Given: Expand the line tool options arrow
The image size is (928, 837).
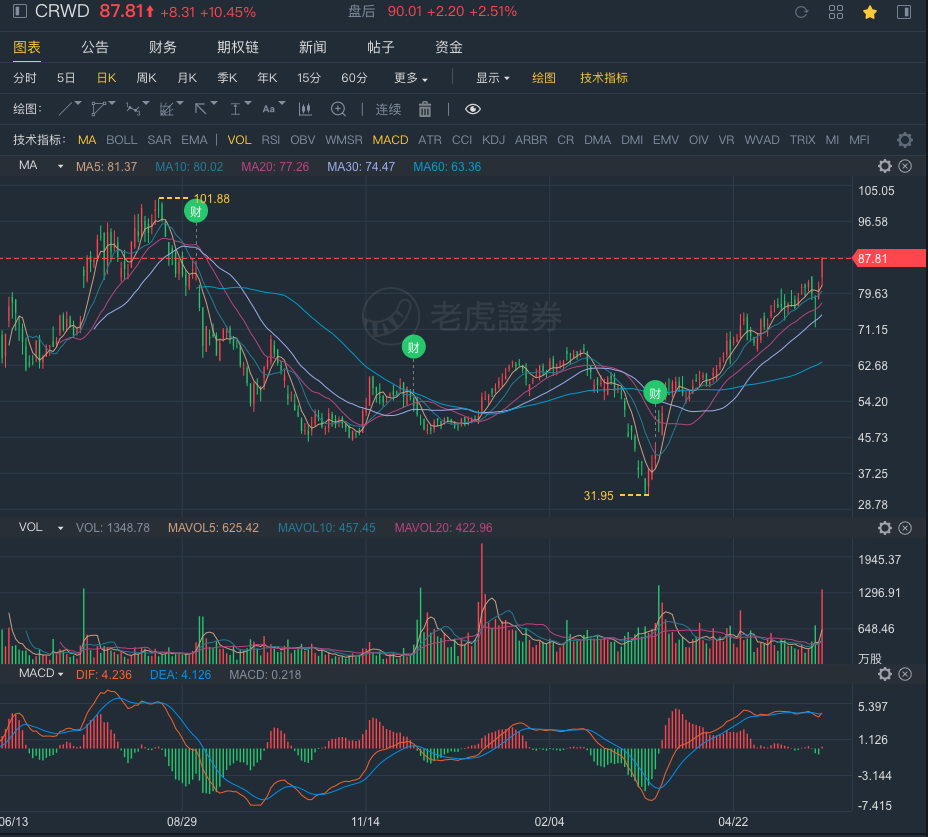Looking at the screenshot, I should pos(78,104).
